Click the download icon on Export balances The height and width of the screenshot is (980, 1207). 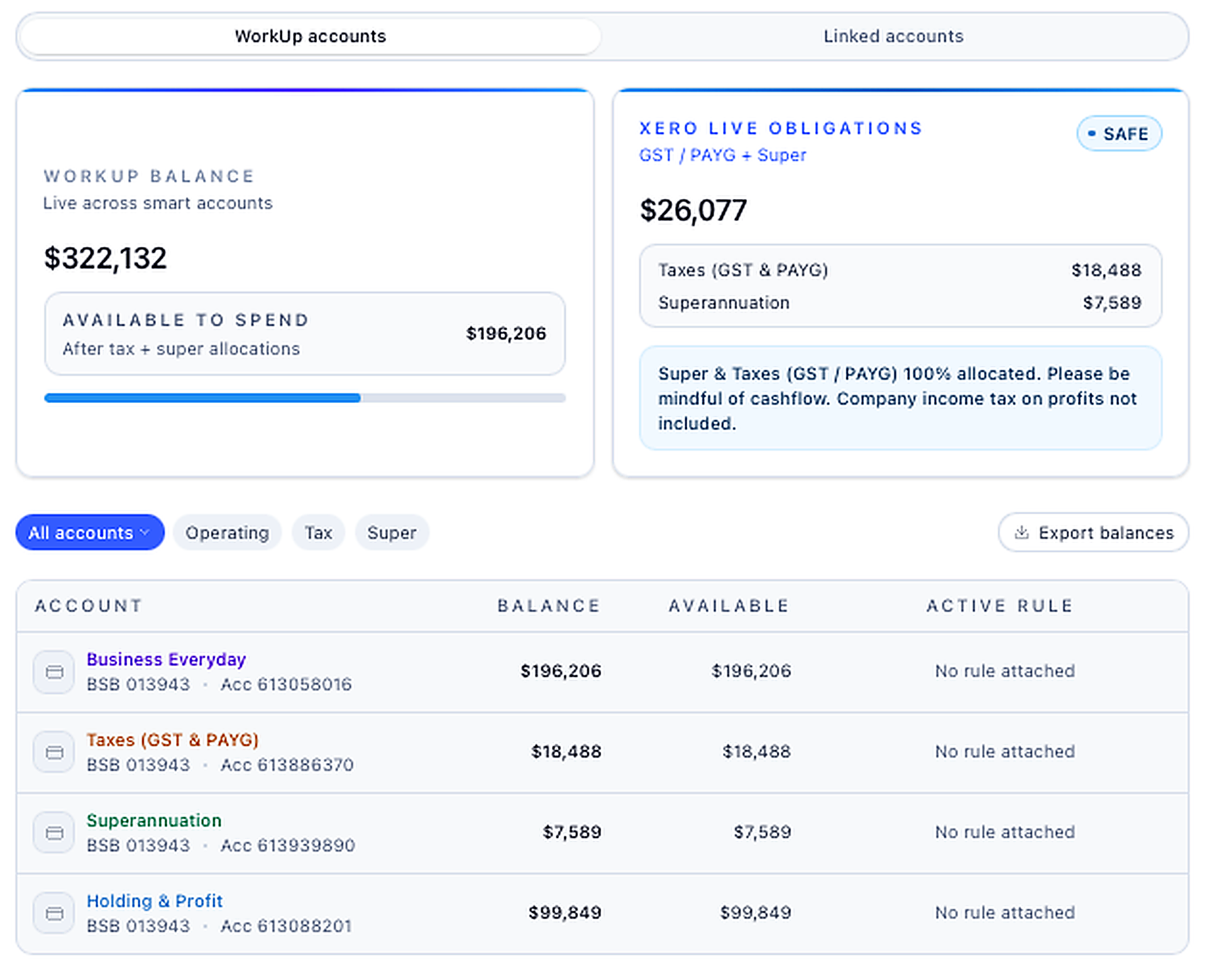[x=1023, y=532]
